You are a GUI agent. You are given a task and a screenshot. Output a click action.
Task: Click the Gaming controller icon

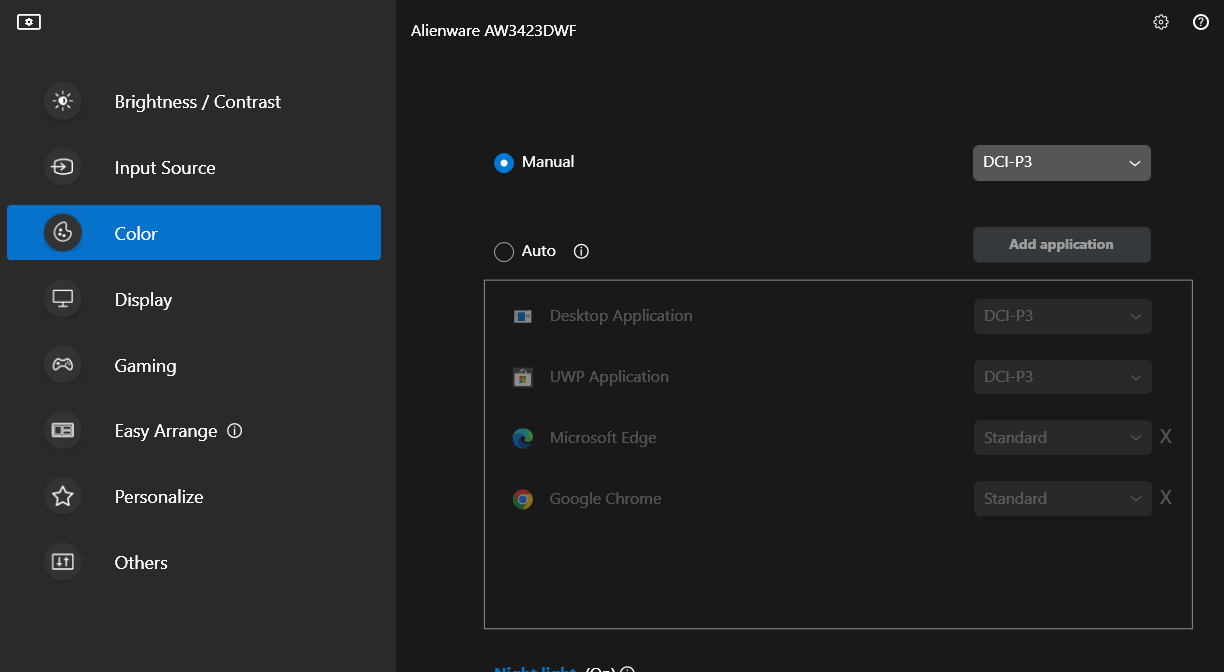coord(63,365)
